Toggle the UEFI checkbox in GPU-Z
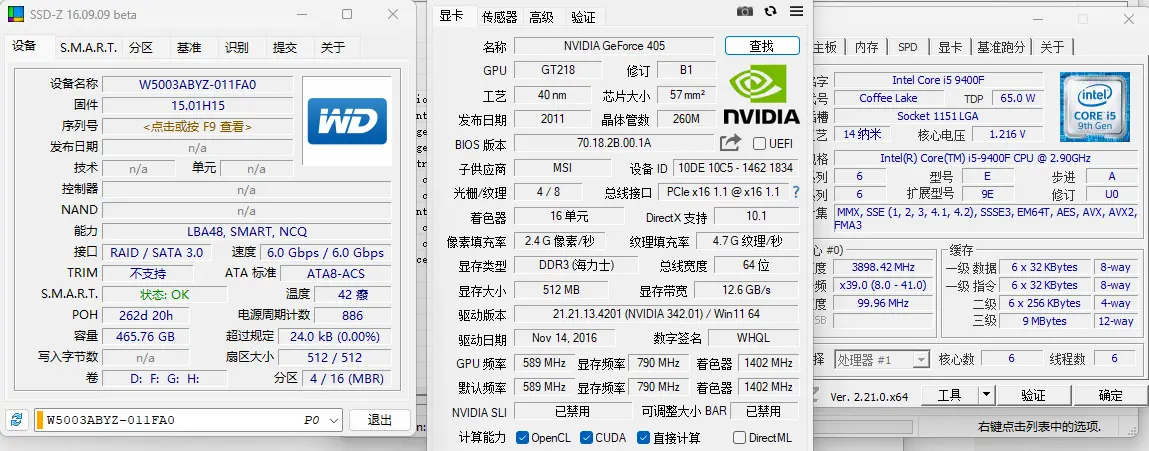 click(x=759, y=144)
